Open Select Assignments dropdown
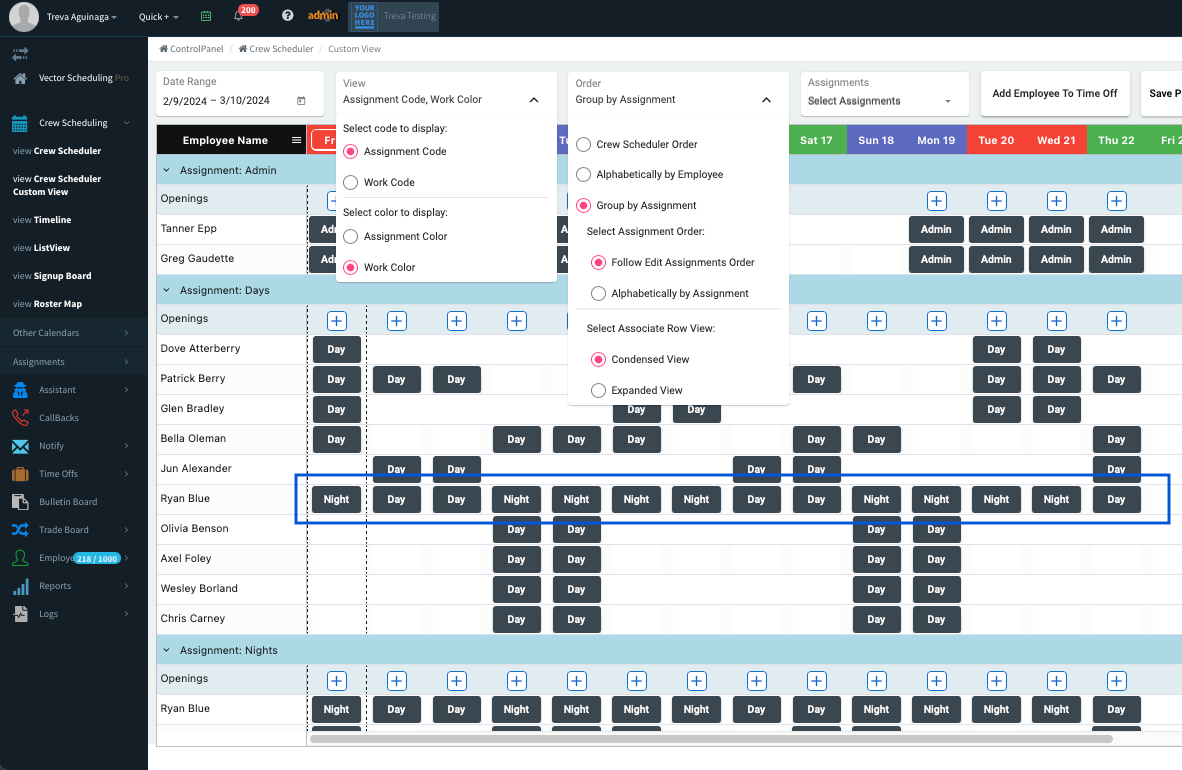Viewport: 1182px width, 770px height. (883, 94)
